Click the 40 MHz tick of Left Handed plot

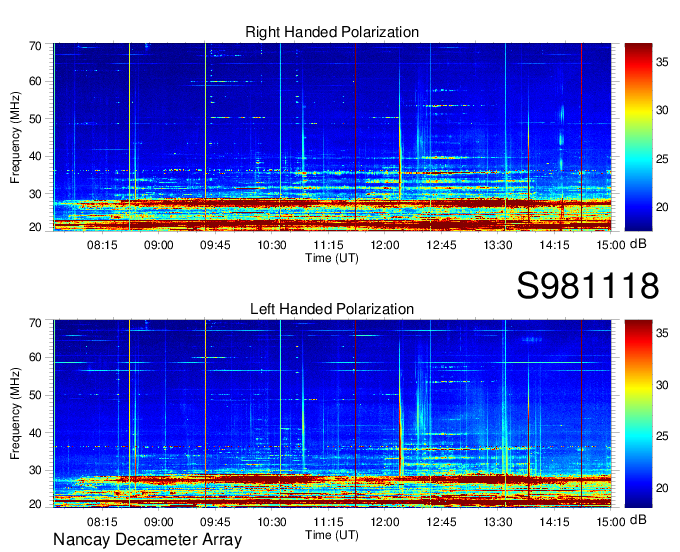35,433
